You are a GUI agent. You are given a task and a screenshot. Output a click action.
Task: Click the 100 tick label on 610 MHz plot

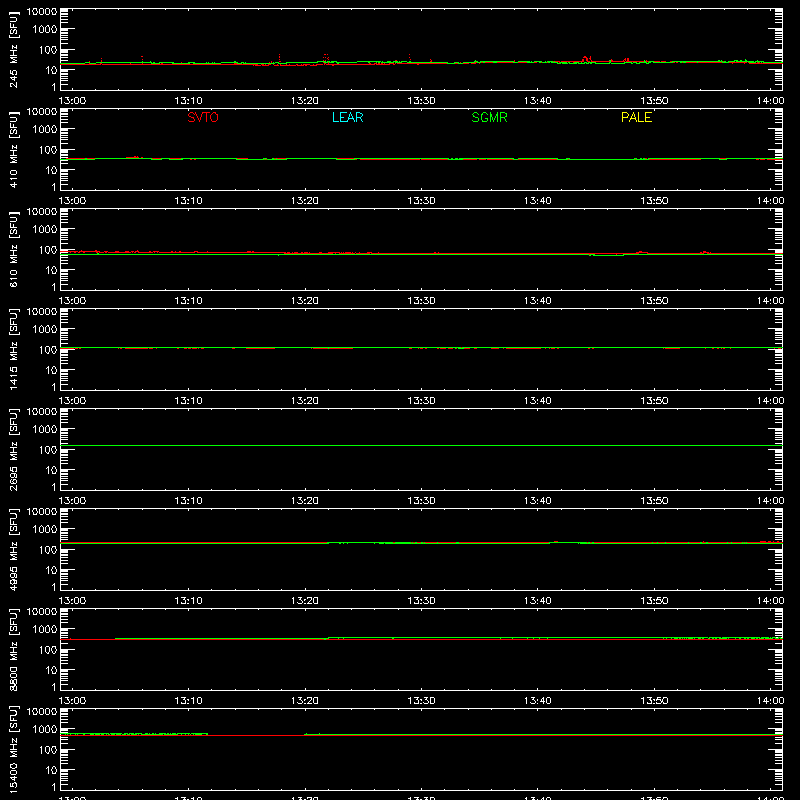tap(48, 250)
